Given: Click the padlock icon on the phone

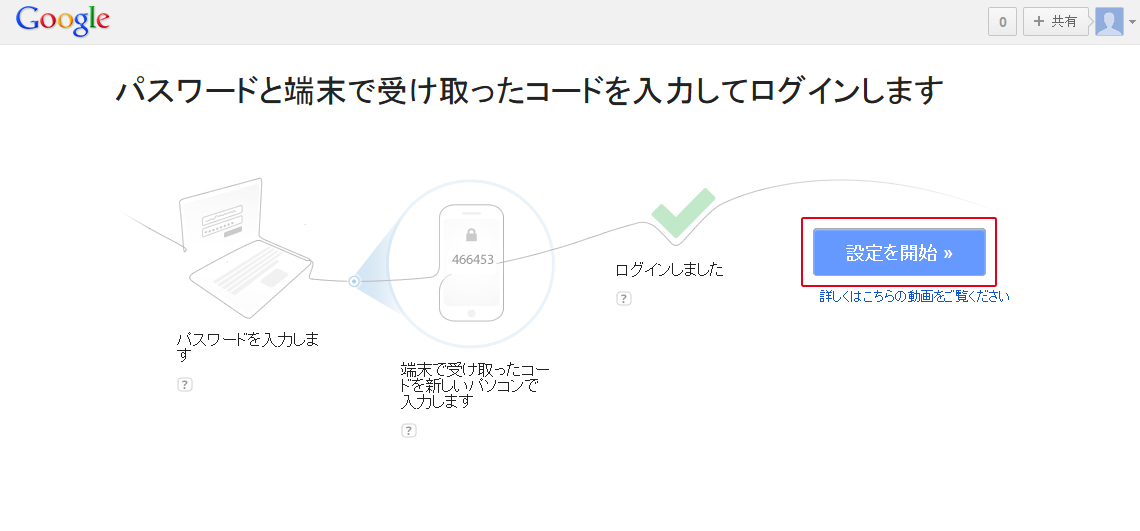Looking at the screenshot, I should [471, 234].
